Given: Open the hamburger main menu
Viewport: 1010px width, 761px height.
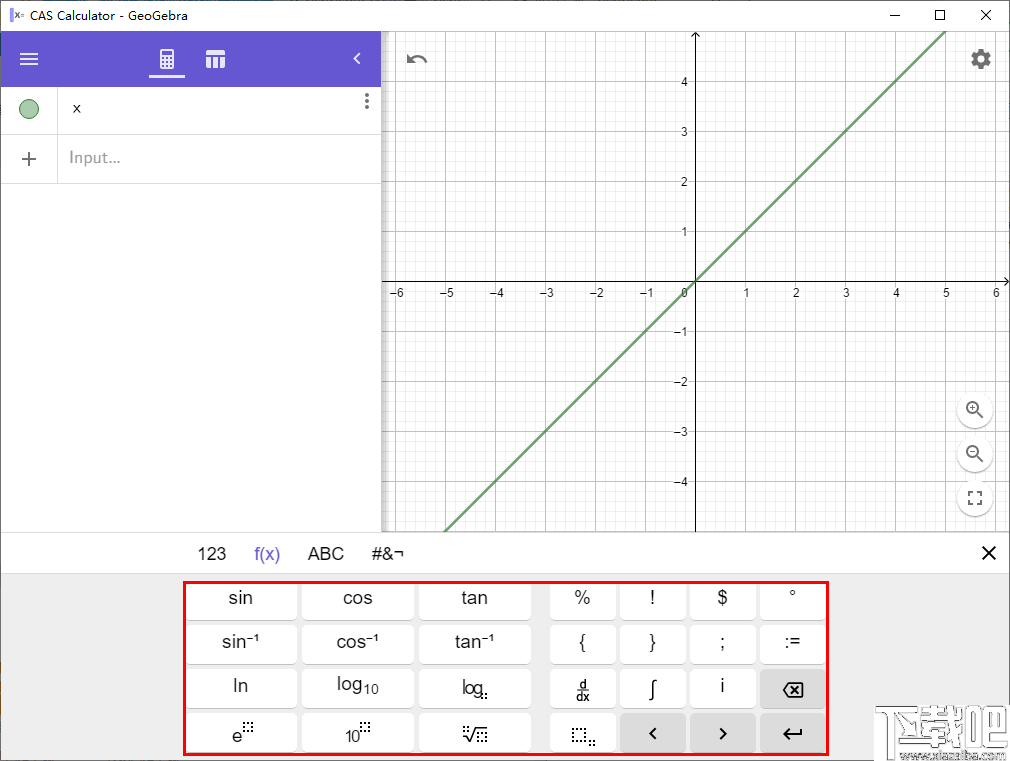Looking at the screenshot, I should pos(28,58).
